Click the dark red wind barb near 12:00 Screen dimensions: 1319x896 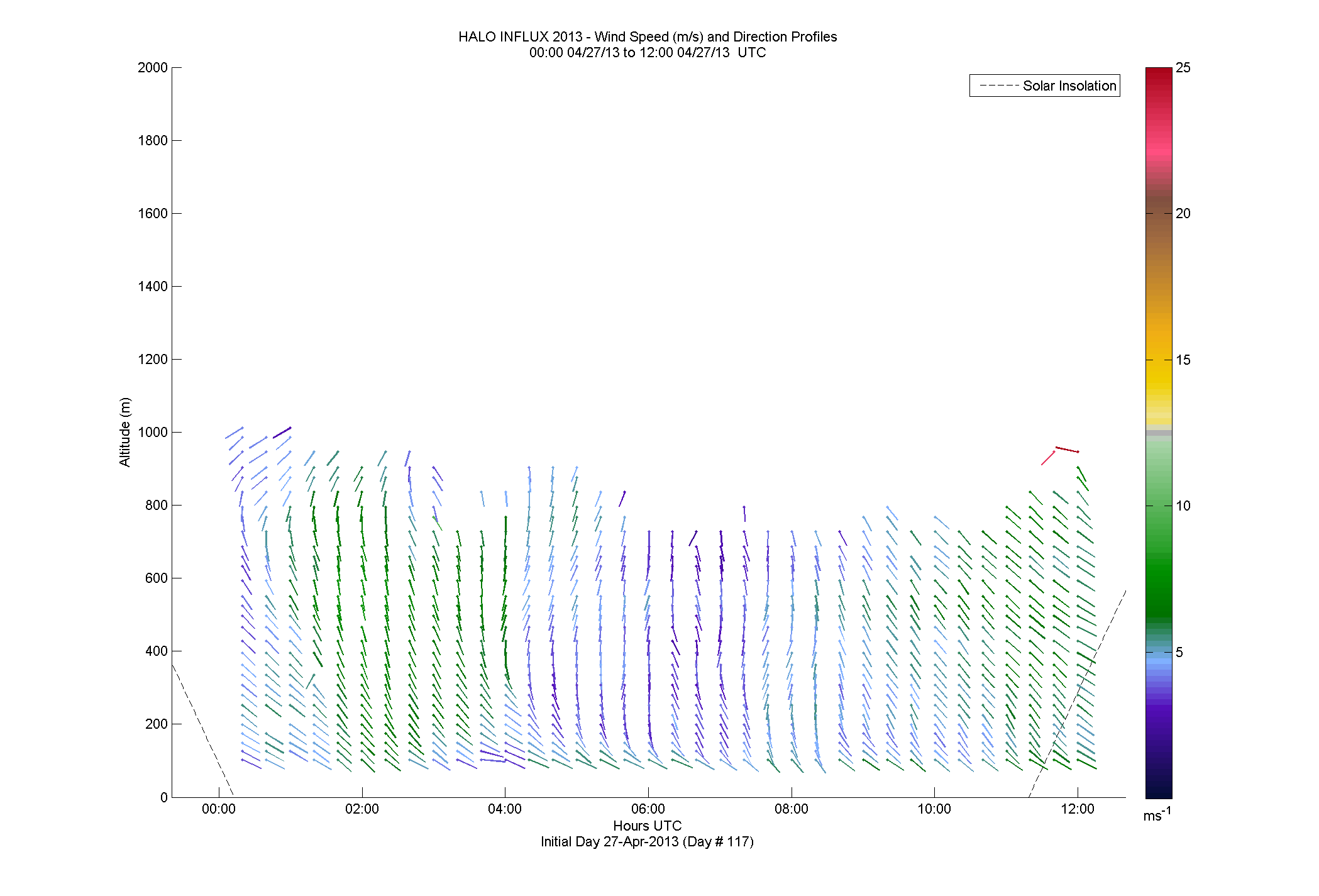[1067, 450]
